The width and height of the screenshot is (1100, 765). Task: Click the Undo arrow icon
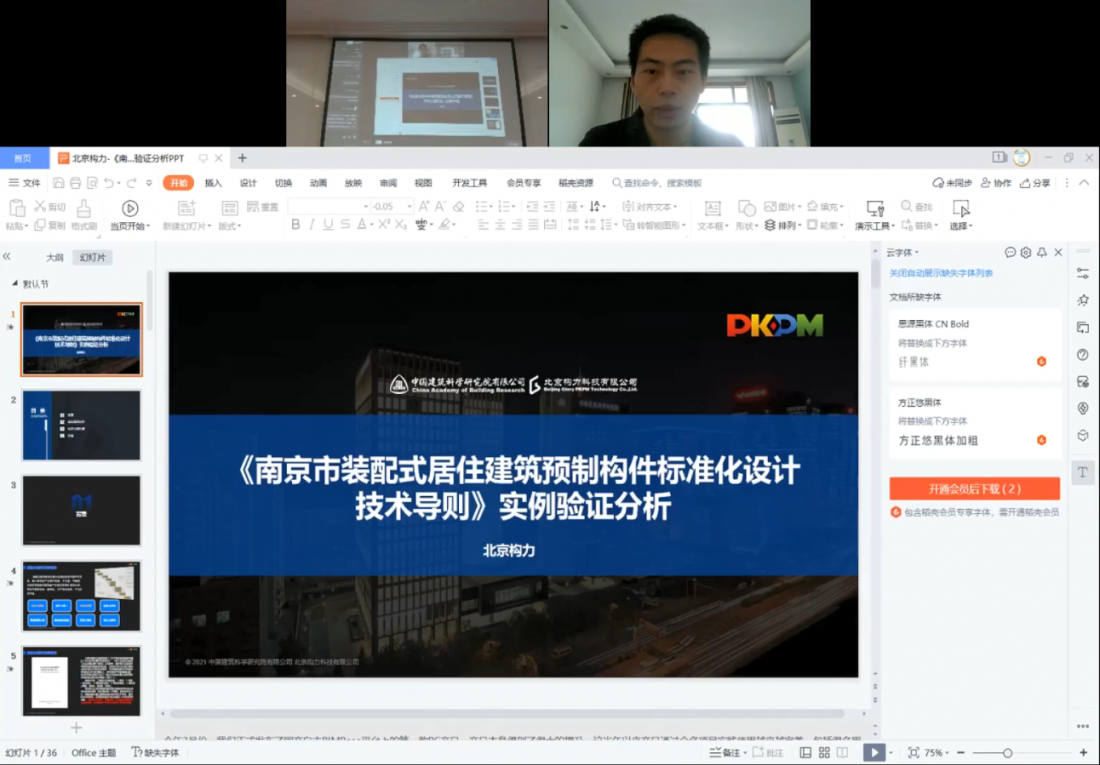coord(109,183)
